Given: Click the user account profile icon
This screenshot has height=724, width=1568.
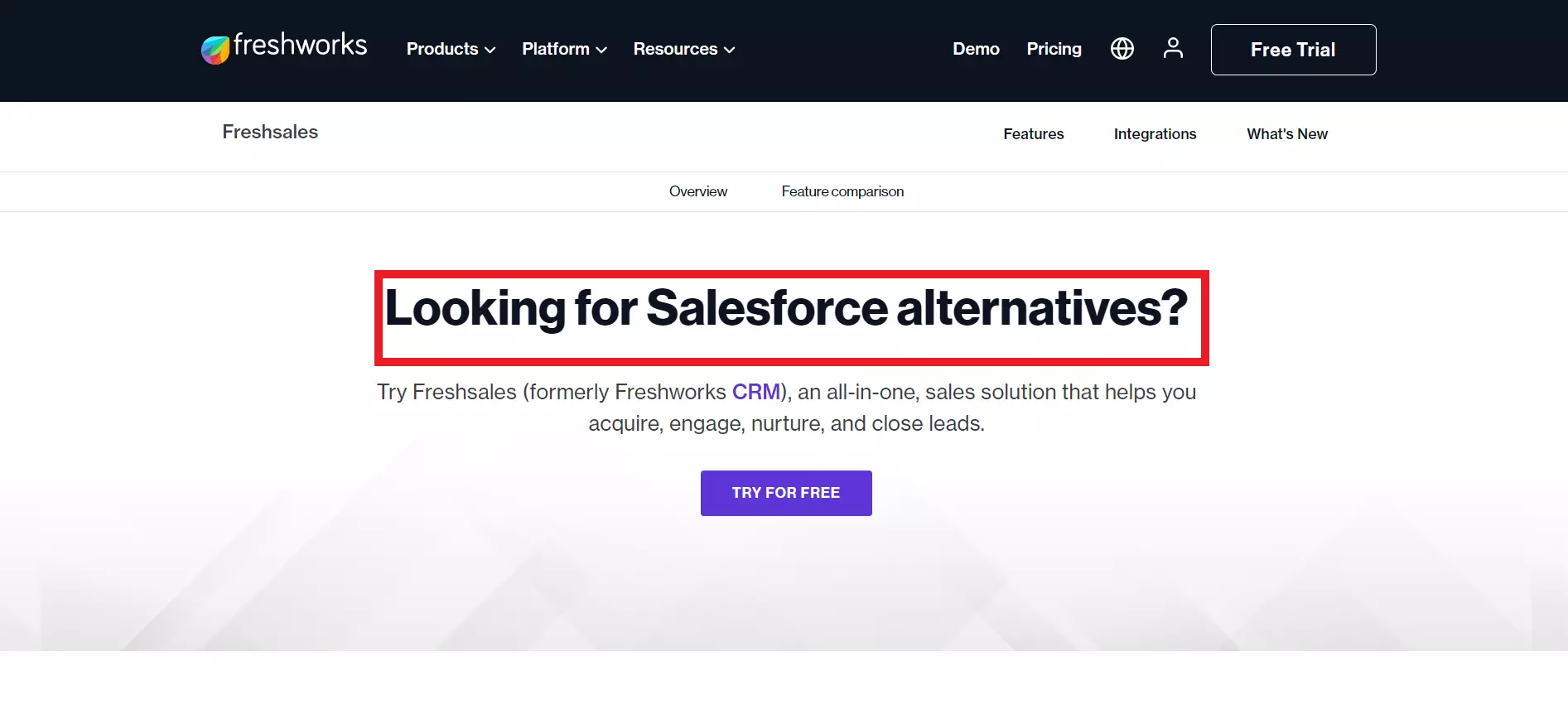Looking at the screenshot, I should tap(1172, 48).
